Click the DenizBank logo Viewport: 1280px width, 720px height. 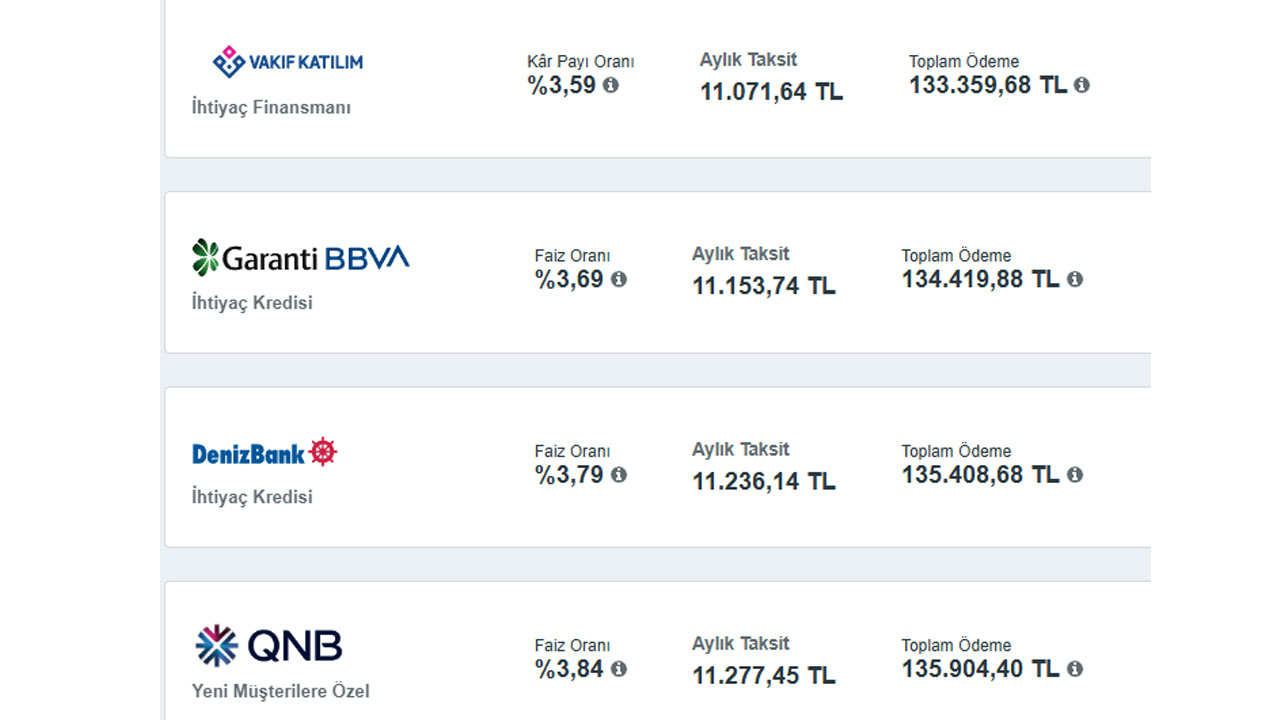[x=265, y=453]
